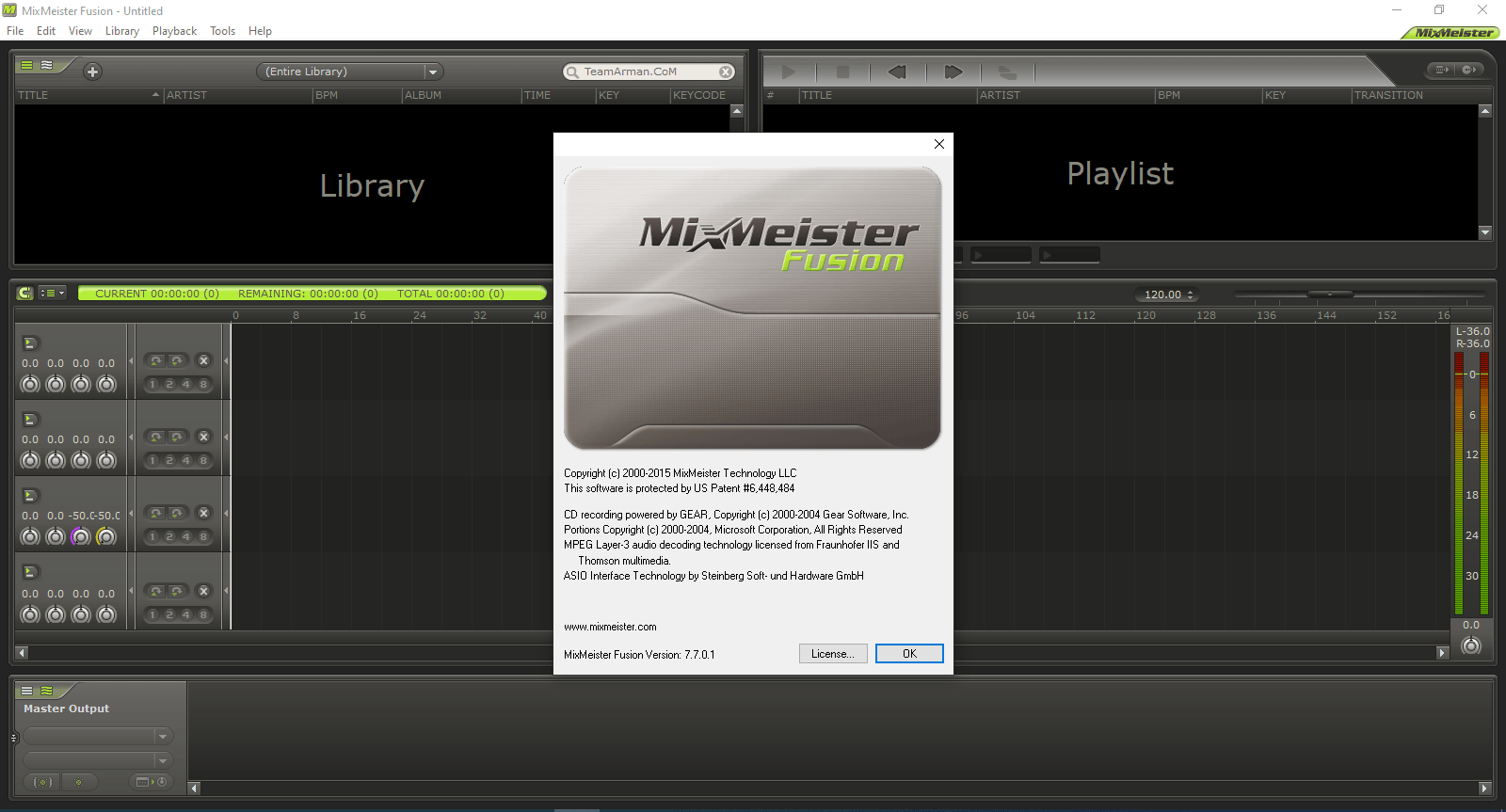1506x812 pixels.
Task: Click the timeline zoom slider handle
Action: point(1330,295)
